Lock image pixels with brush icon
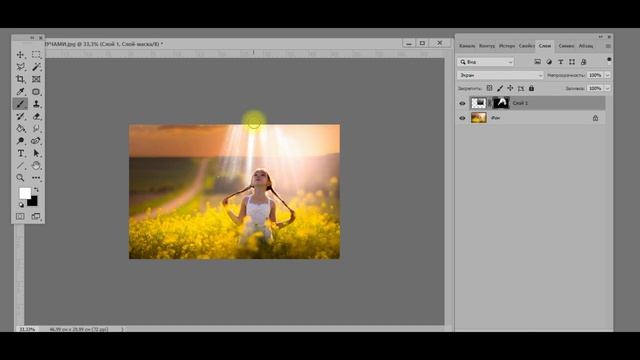This screenshot has width=640, height=360. coord(500,88)
